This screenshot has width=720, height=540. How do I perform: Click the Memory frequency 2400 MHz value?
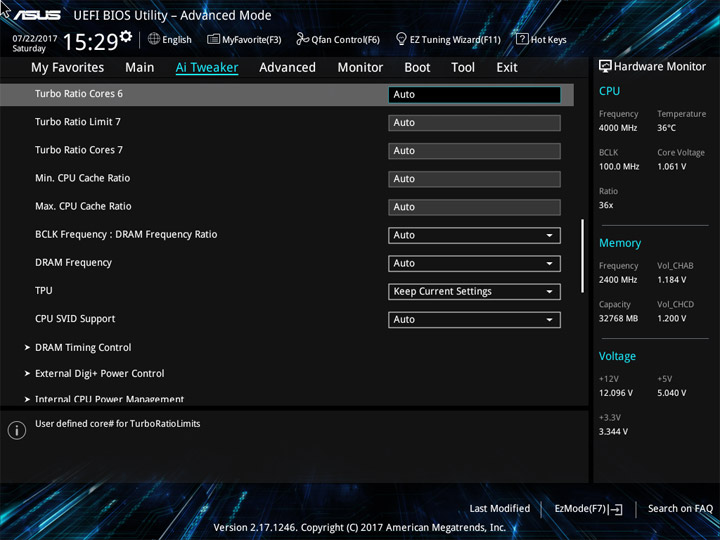pos(618,280)
